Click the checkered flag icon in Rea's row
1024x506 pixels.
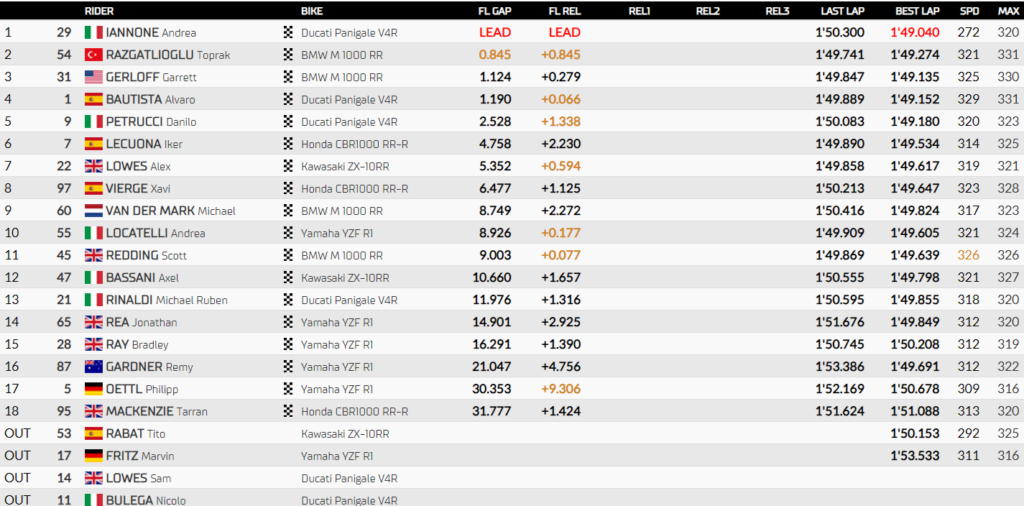point(289,322)
